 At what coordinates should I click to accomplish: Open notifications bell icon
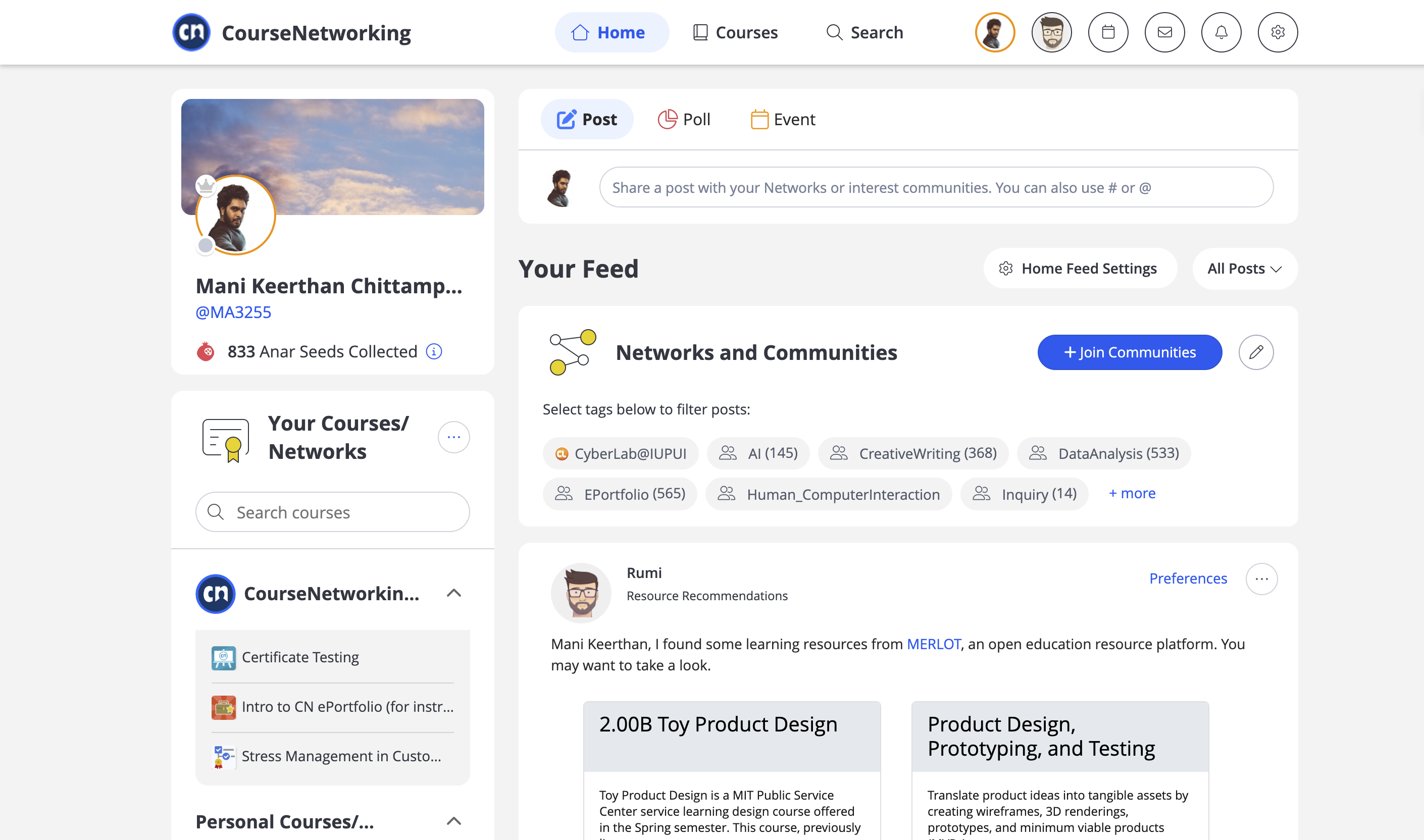pos(1222,32)
